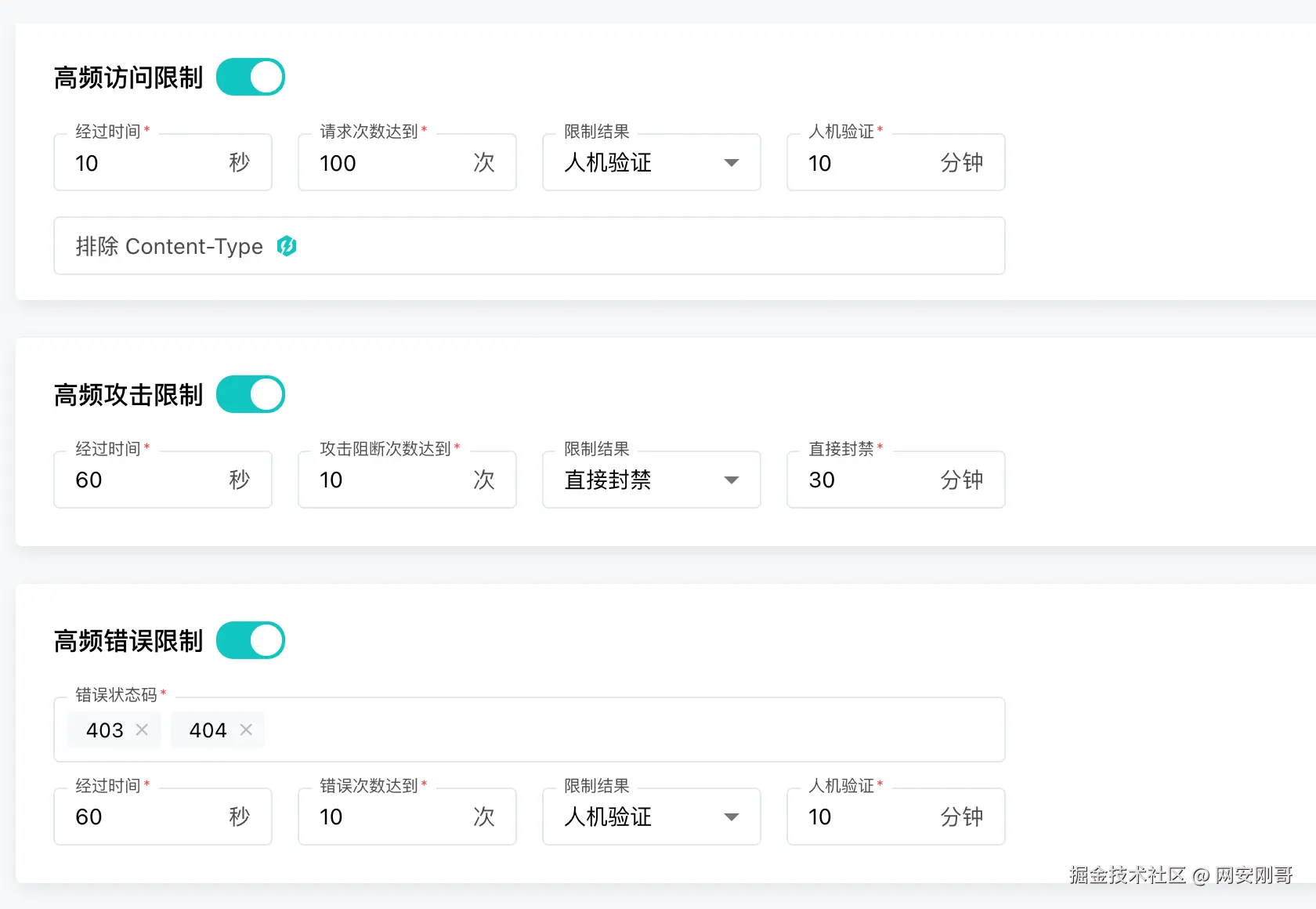Viewport: 1316px width, 909px height.
Task: Focus the 请求次数达到 field showing 100
Action: tap(392, 163)
